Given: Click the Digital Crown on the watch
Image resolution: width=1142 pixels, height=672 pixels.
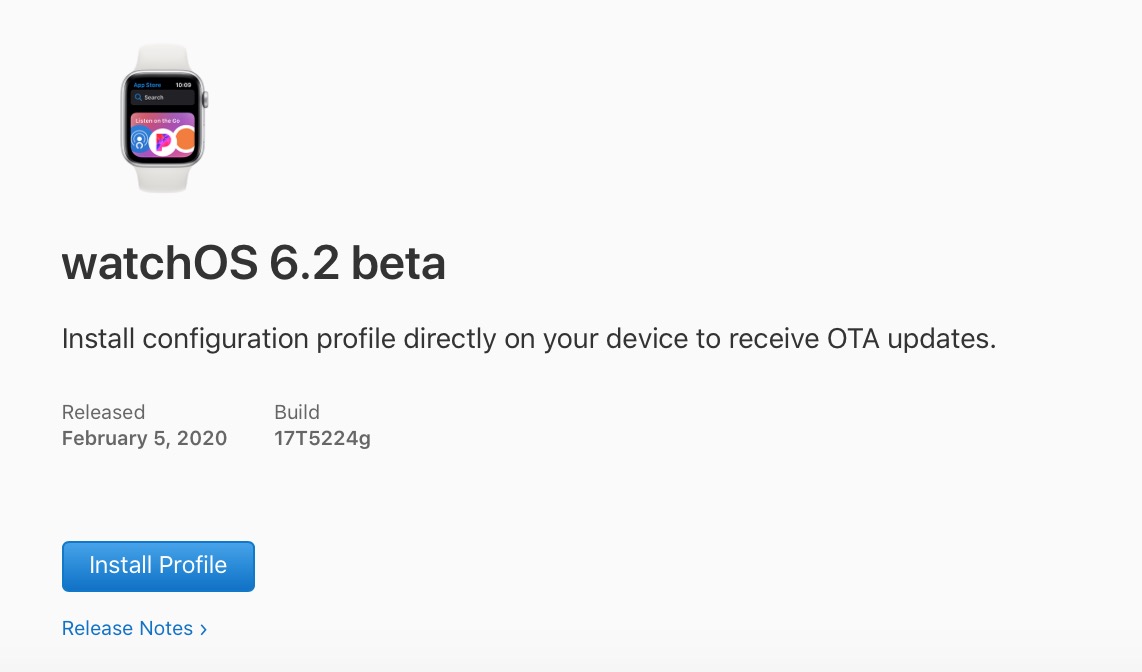Looking at the screenshot, I should [x=206, y=100].
